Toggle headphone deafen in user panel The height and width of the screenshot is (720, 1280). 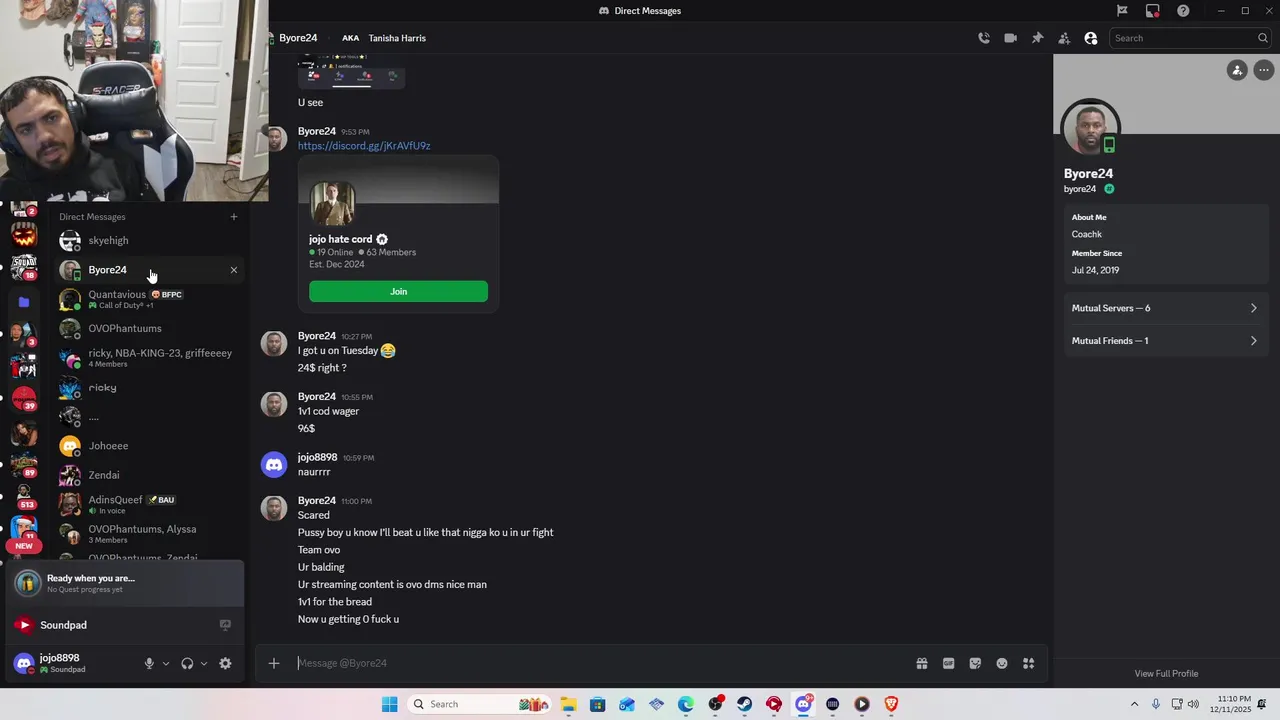(187, 663)
